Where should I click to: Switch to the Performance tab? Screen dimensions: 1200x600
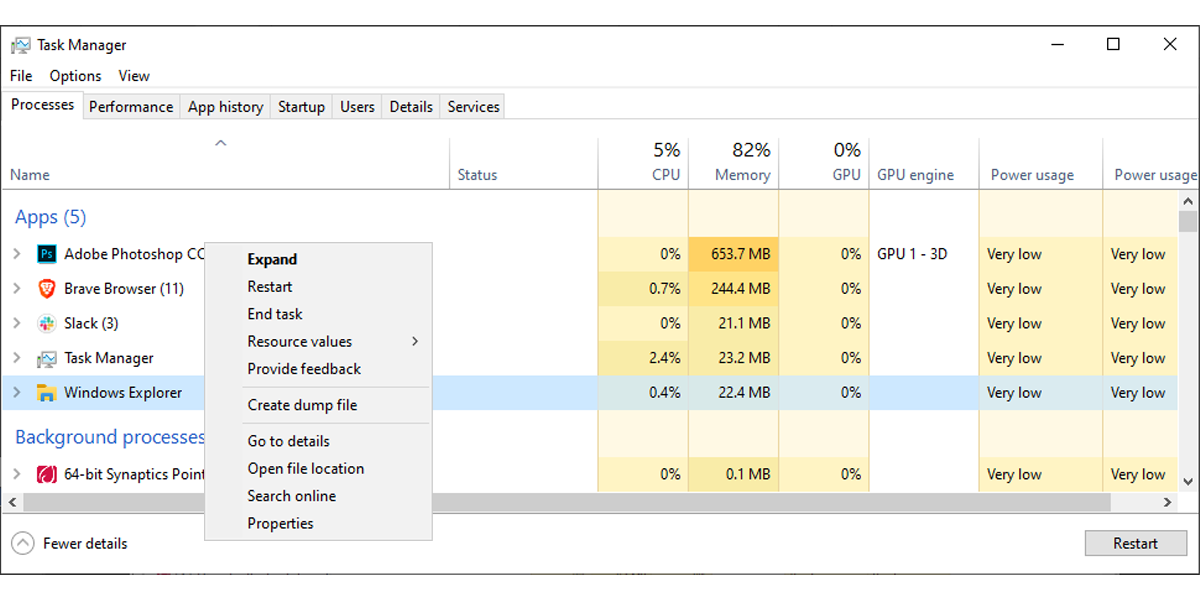pos(131,107)
